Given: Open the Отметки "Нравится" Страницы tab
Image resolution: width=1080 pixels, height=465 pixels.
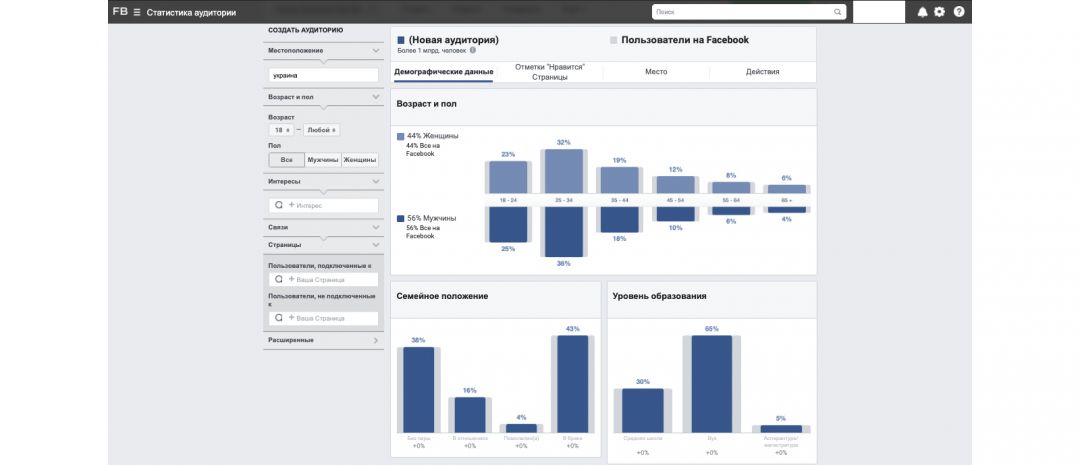Looking at the screenshot, I should click(x=549, y=72).
